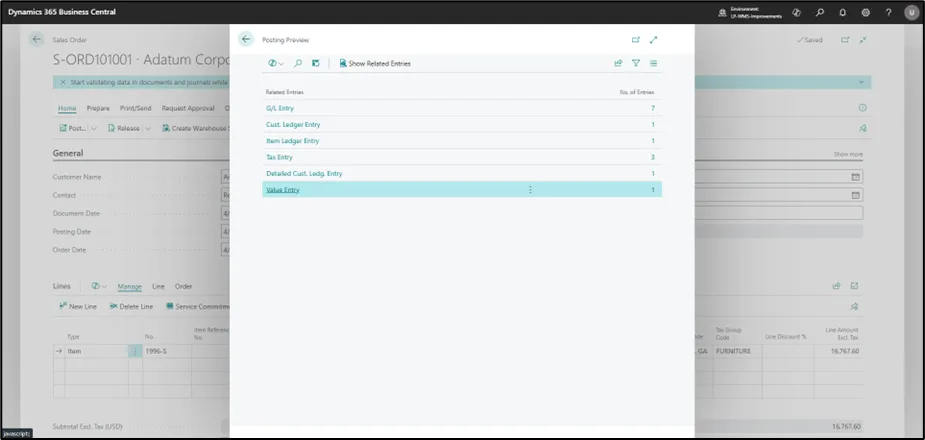Collapse the Sales Order page view icon
Screen dimensions: 925x440
(863, 40)
